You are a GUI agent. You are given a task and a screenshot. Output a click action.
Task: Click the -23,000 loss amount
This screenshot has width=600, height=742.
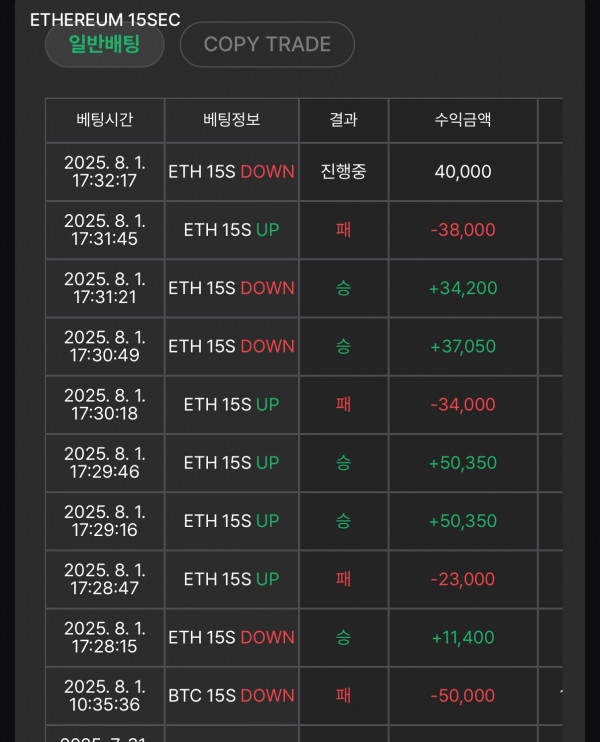pyautogui.click(x=463, y=579)
